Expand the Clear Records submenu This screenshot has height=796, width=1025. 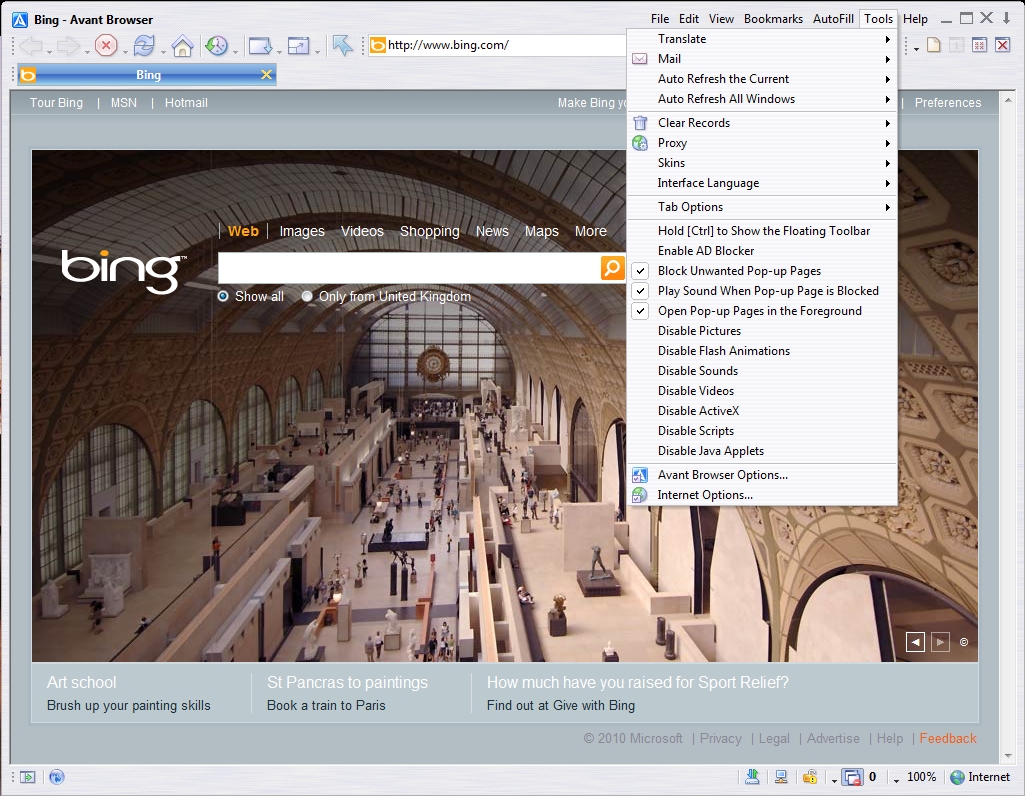[762, 123]
